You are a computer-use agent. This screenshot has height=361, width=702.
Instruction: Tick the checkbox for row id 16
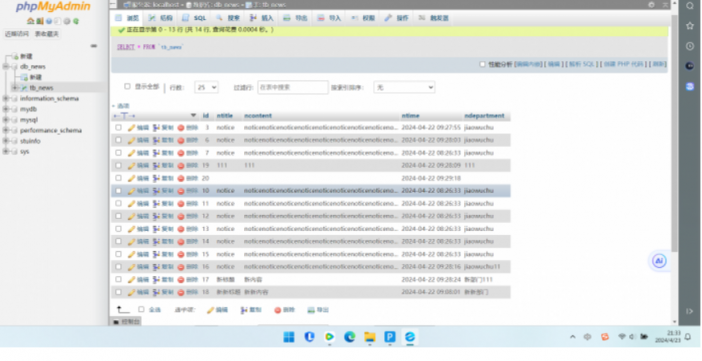118,267
